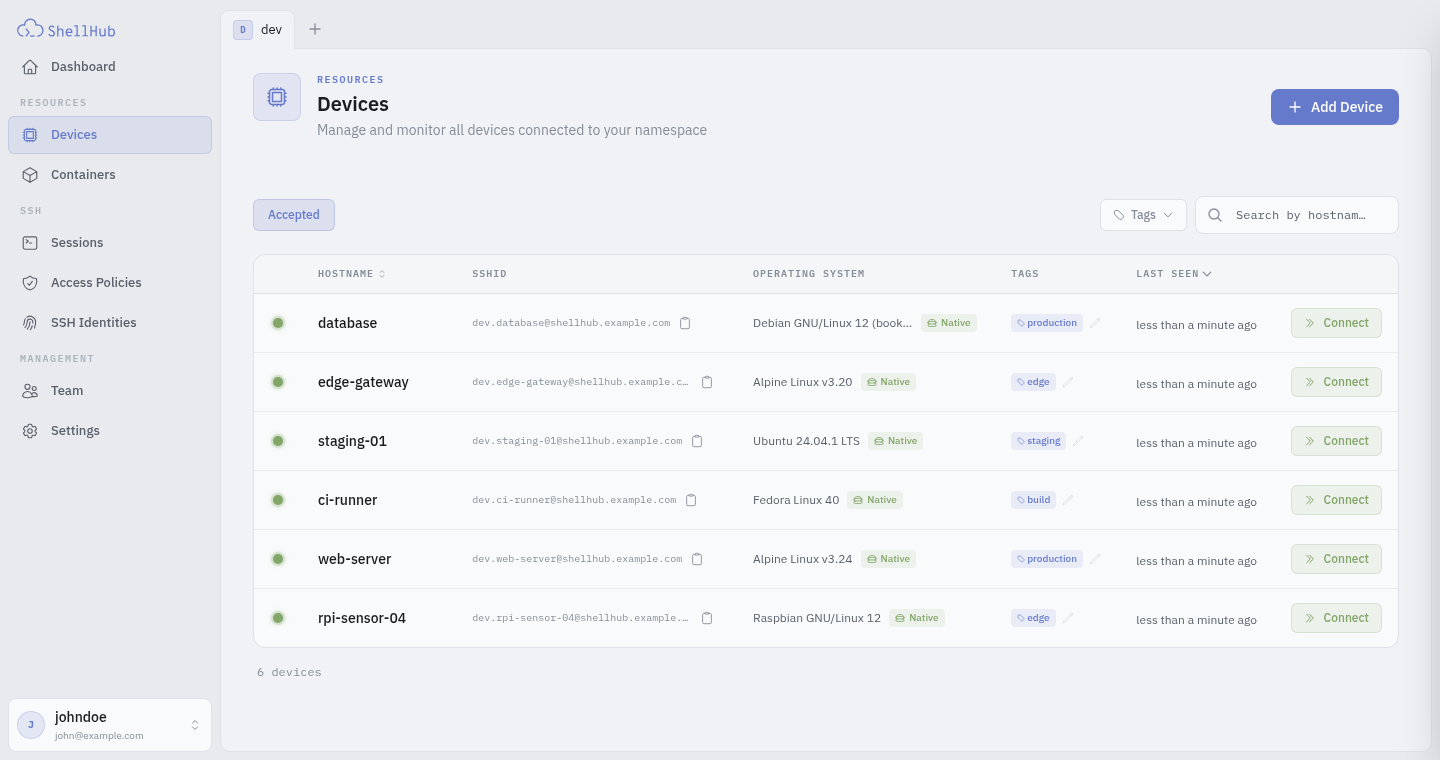Click the Add Device button
Screen dimensions: 1440x760
coord(1335,107)
